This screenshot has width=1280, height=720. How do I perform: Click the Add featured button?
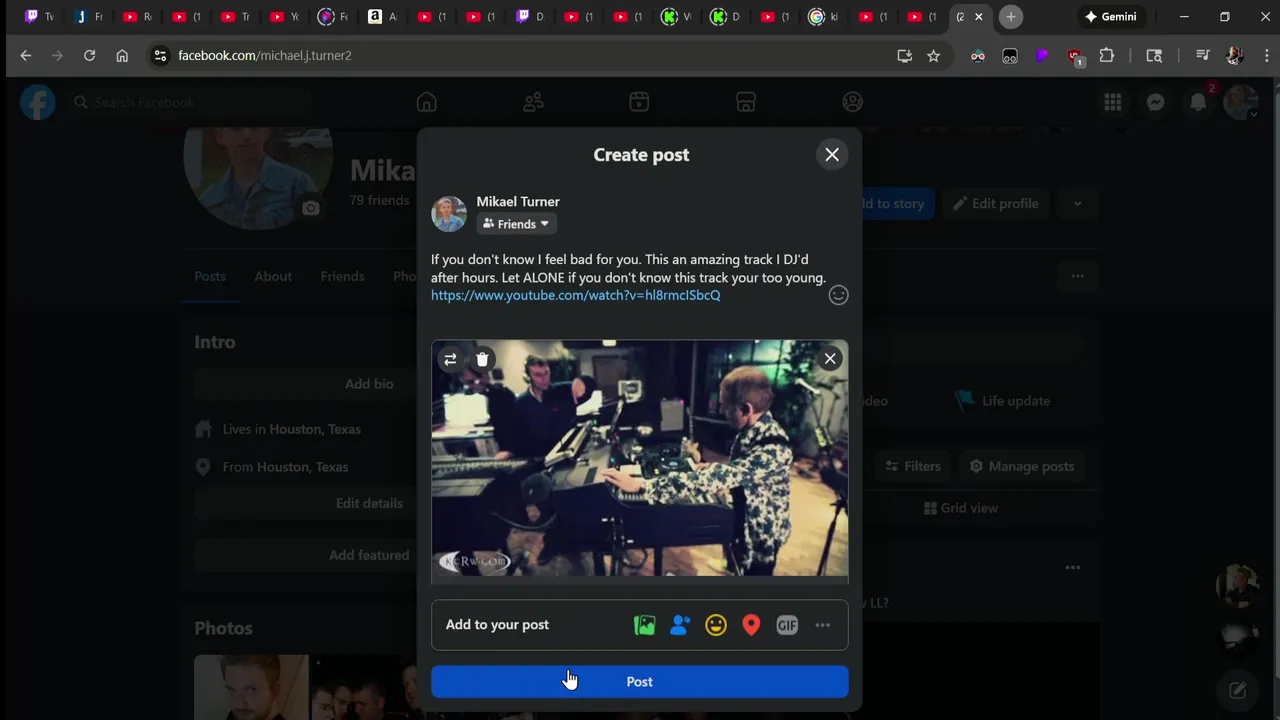click(369, 555)
